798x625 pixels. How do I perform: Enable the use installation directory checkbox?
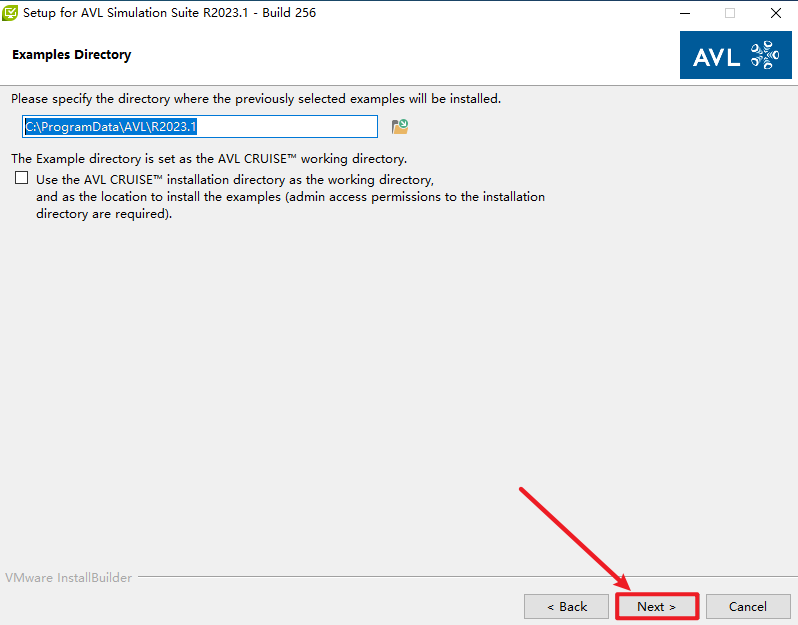pos(22,178)
